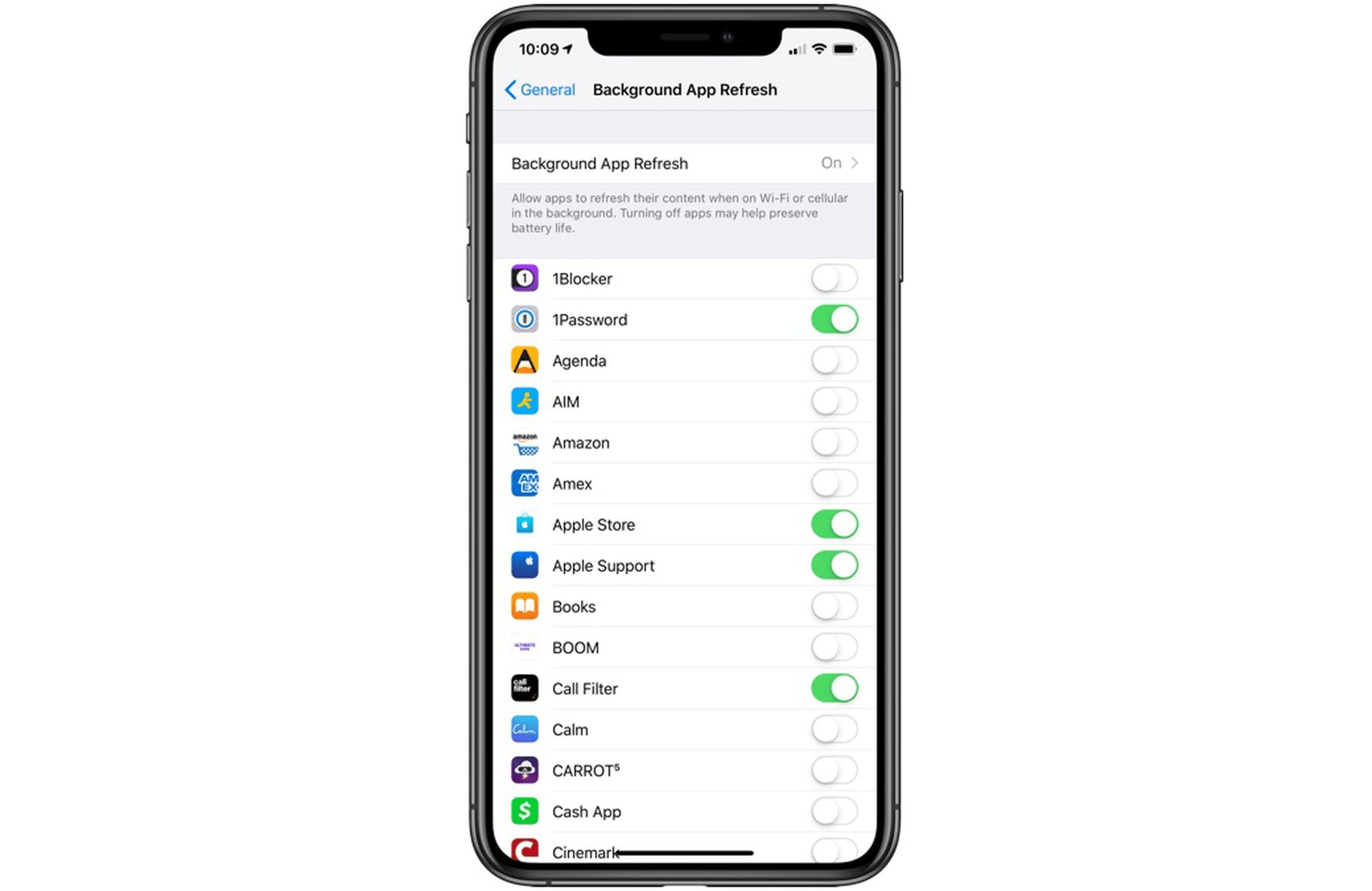This screenshot has height=891, width=1372.
Task: Tap General back button
Action: (x=530, y=89)
